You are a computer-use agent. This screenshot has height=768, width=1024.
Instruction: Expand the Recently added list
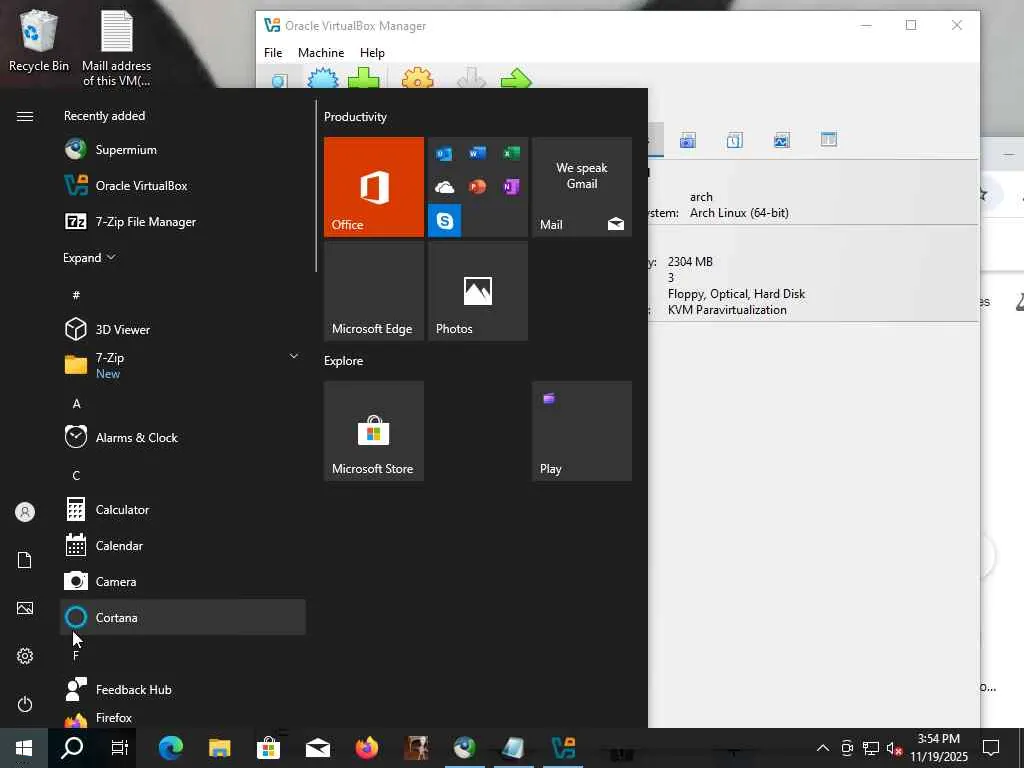pos(89,257)
